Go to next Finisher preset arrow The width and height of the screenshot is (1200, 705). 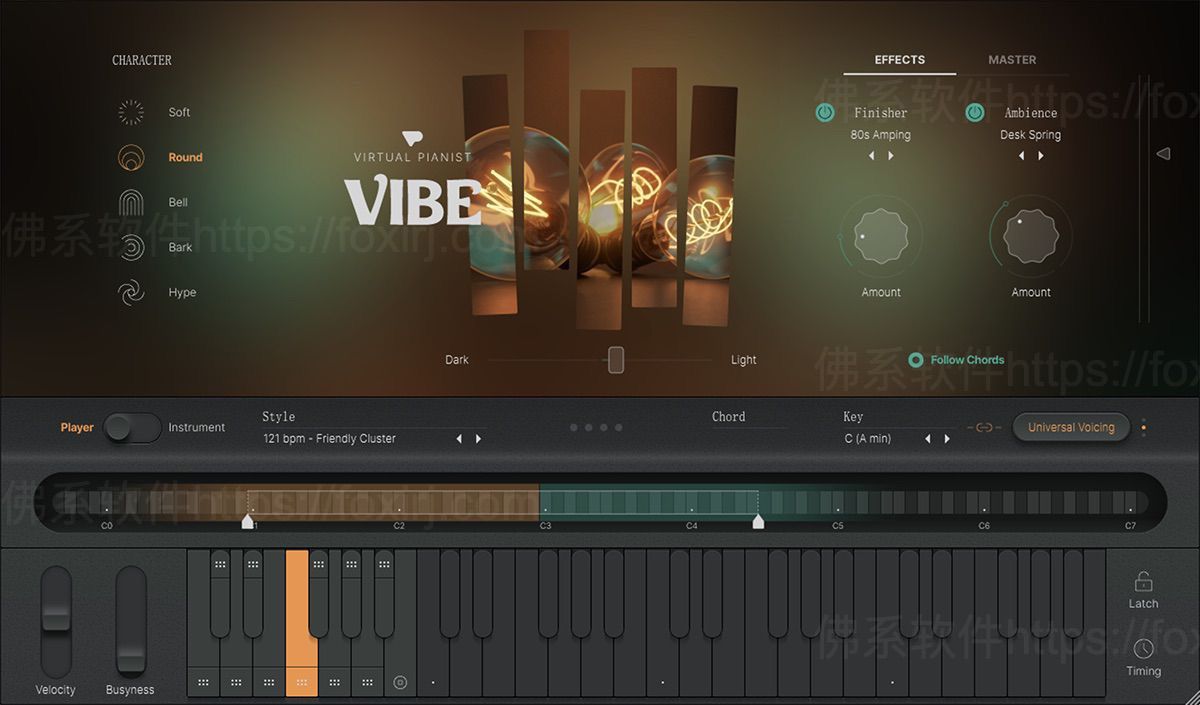coord(891,156)
